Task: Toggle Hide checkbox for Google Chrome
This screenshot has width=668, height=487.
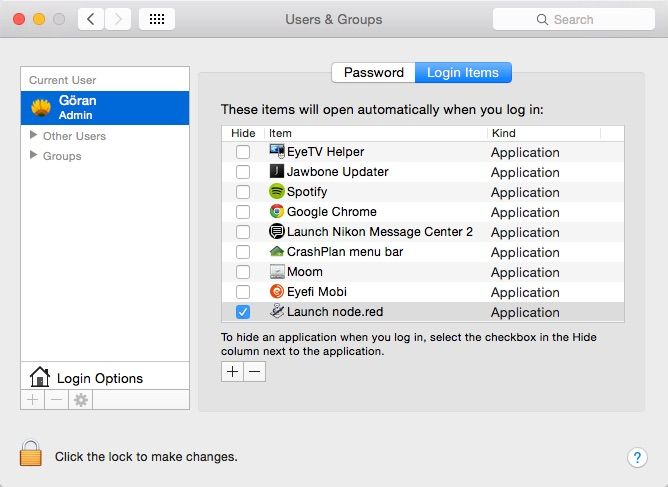Action: [243, 212]
